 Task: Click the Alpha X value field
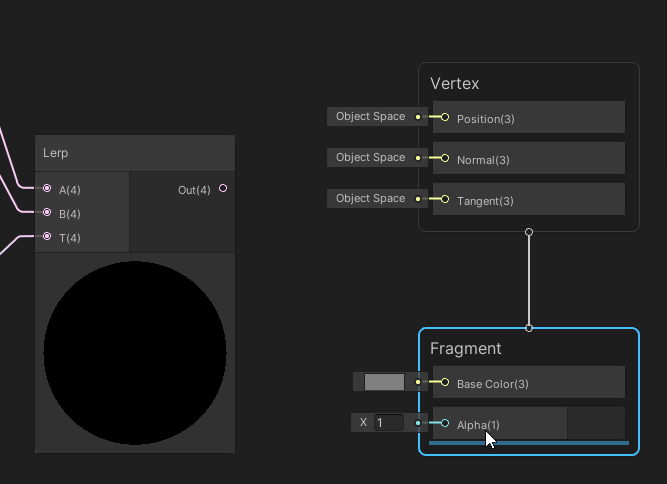(x=388, y=423)
